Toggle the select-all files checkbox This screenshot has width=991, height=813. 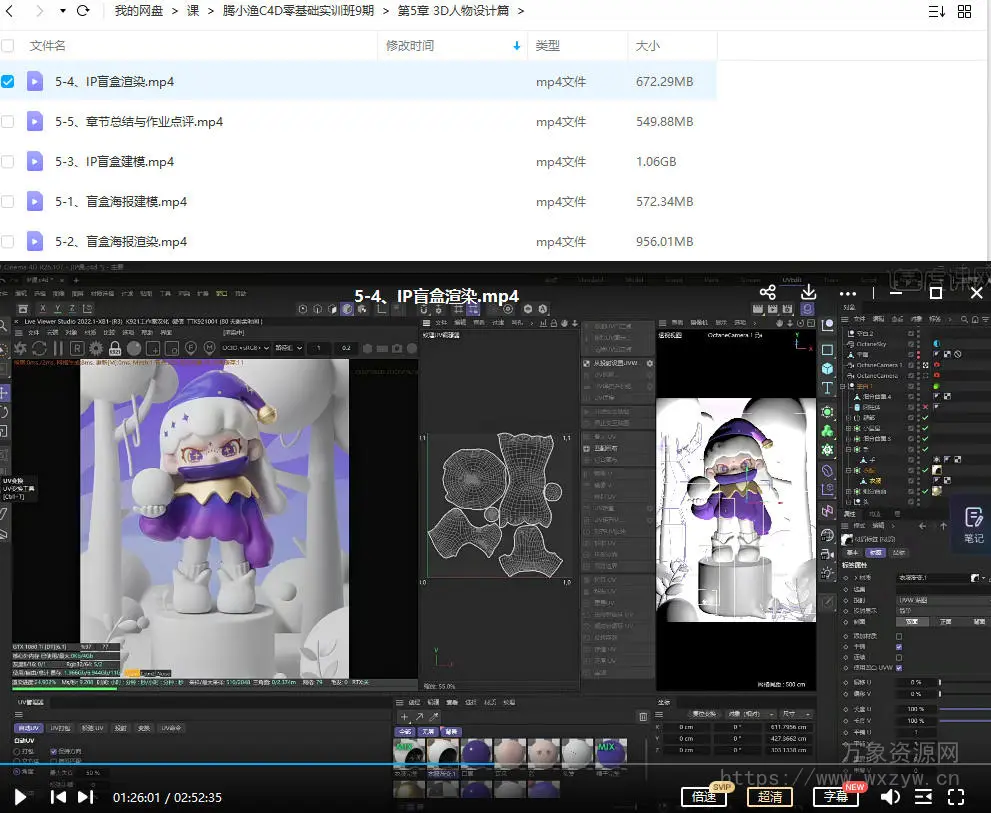point(8,45)
